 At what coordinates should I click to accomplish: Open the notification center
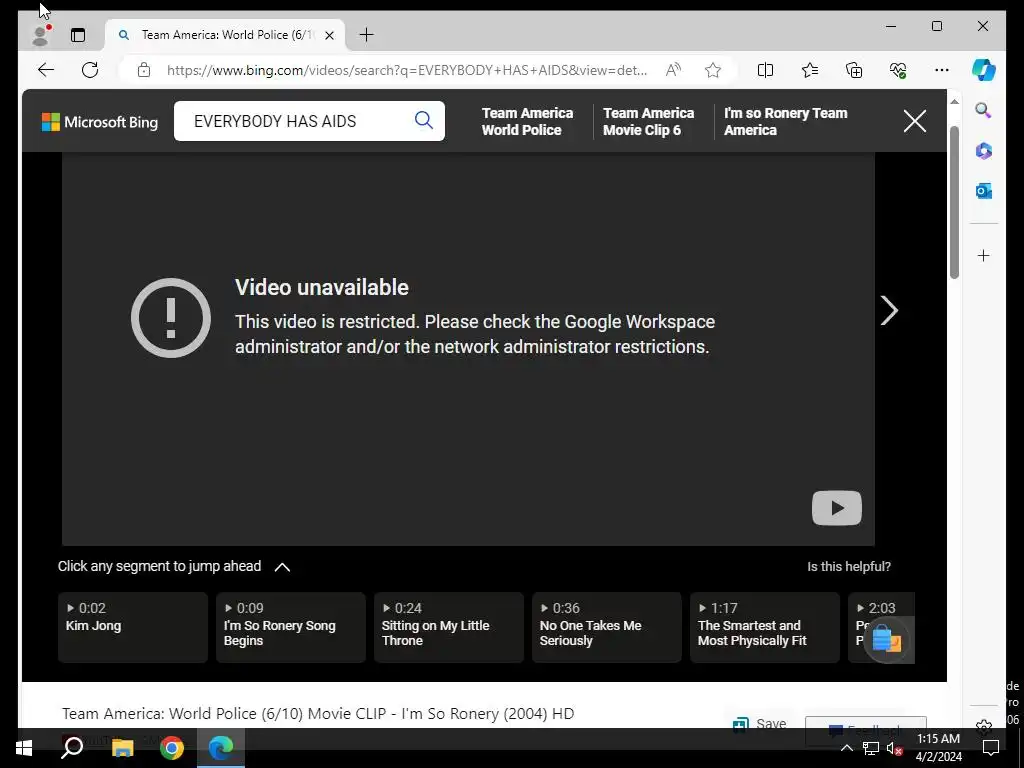tap(991, 748)
